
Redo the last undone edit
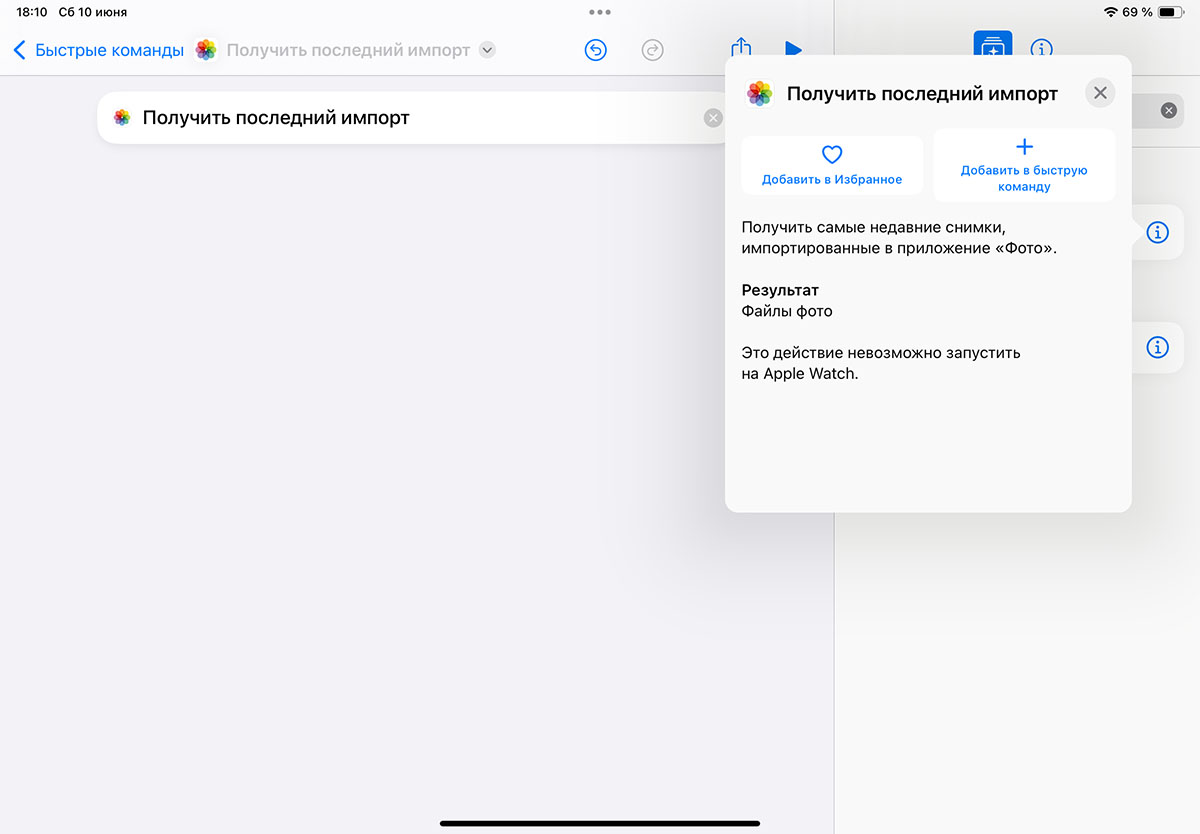[653, 50]
